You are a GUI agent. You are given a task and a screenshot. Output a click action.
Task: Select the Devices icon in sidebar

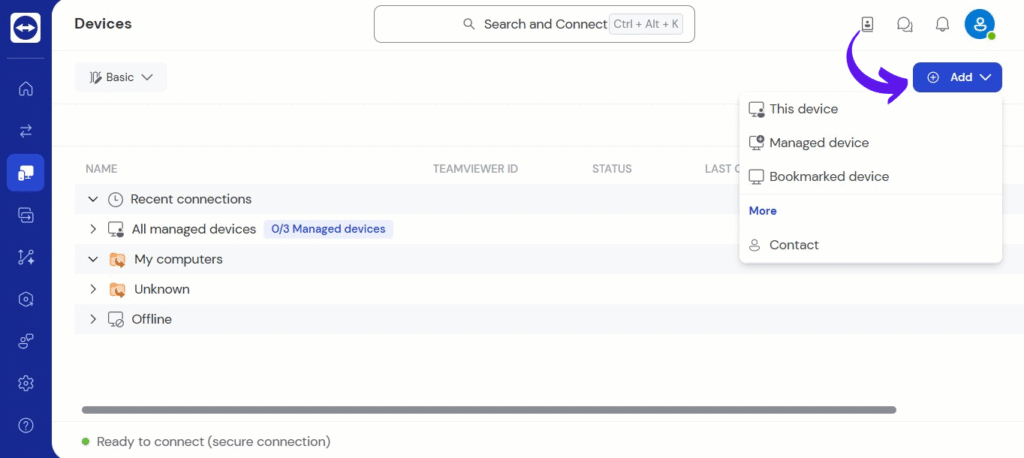[x=25, y=172]
